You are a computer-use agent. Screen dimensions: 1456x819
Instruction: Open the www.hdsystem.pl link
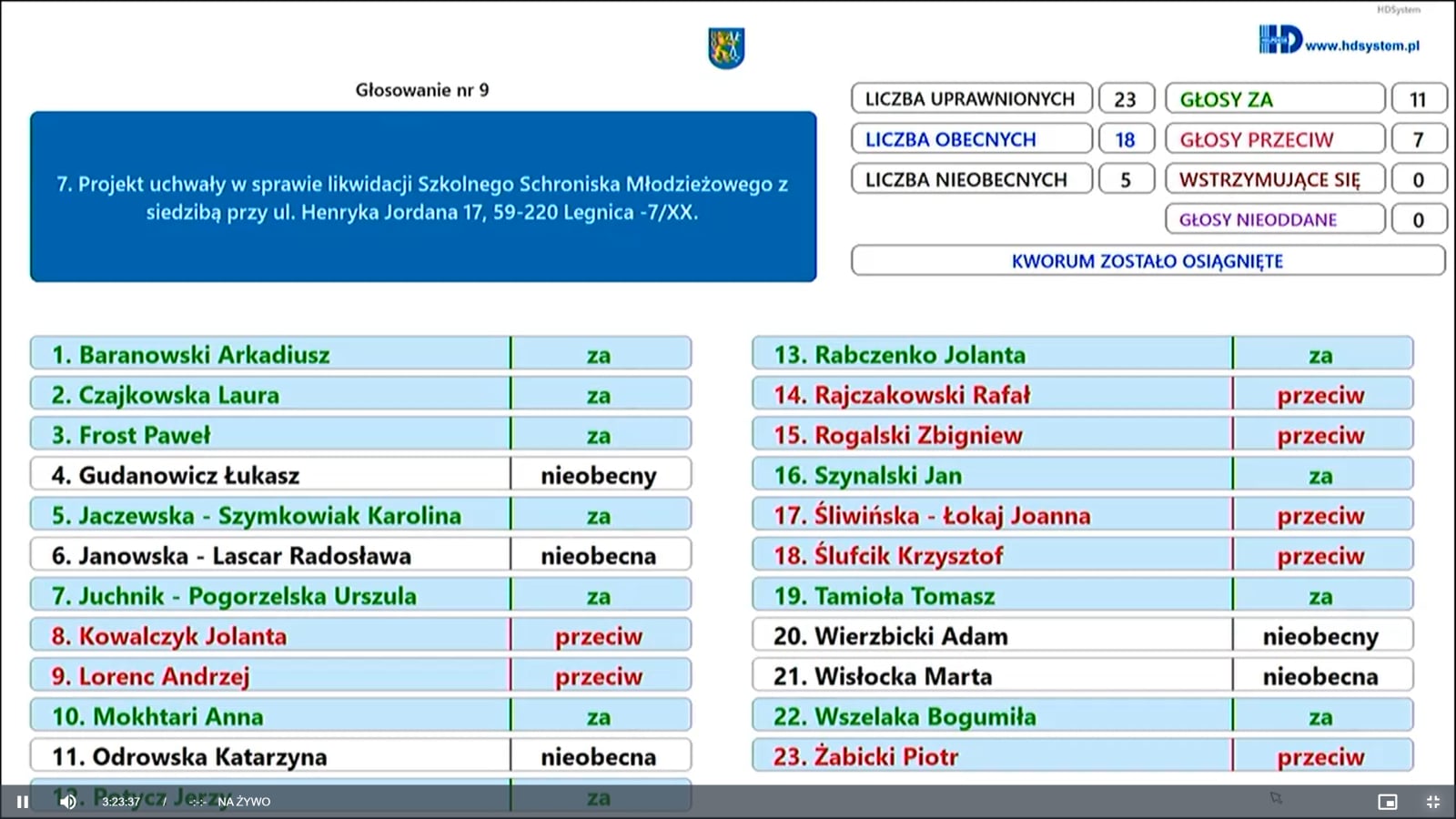[x=1362, y=45]
